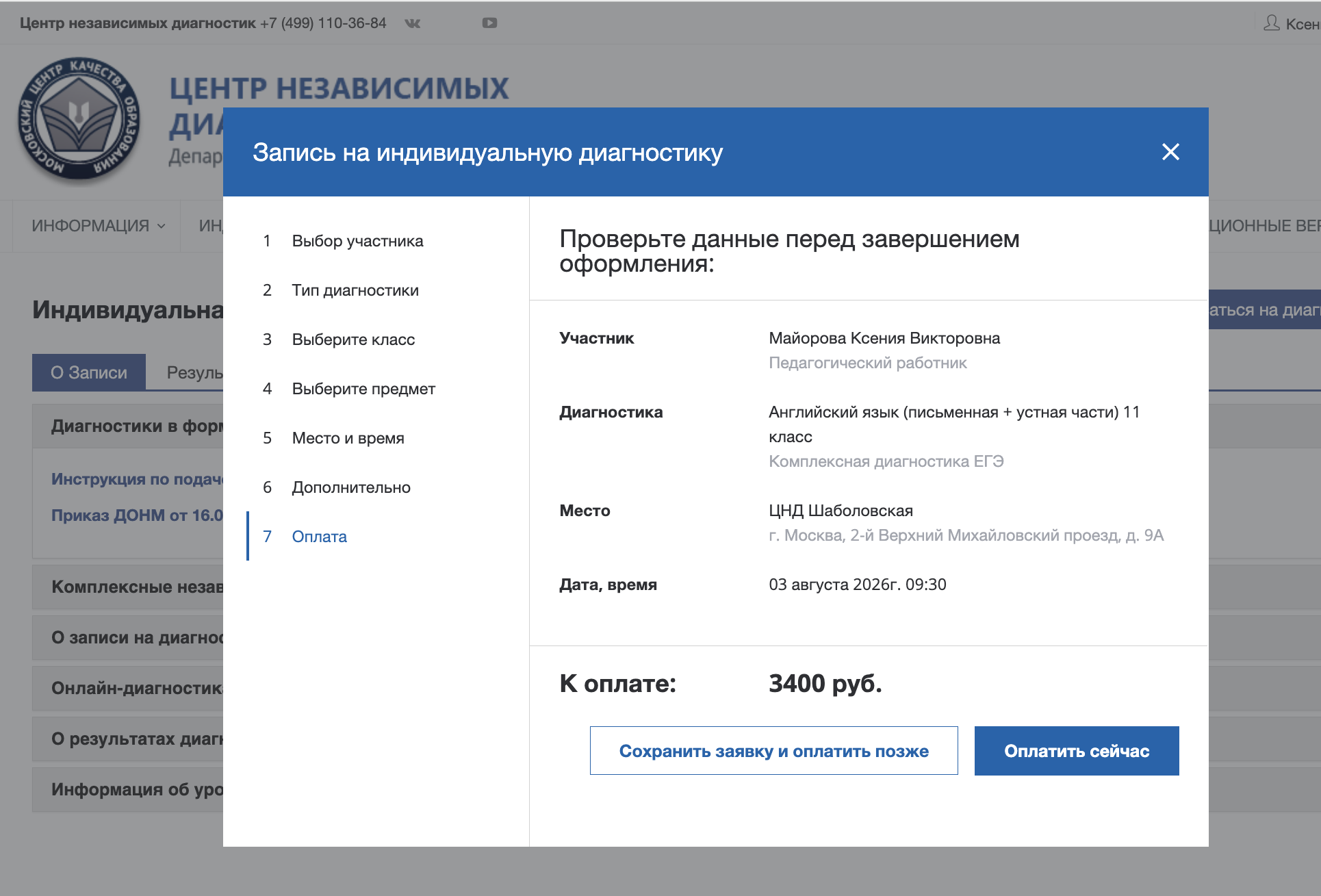The image size is (1321, 896).
Task: Expand the Диагностики в формате section
Action: pos(128,426)
